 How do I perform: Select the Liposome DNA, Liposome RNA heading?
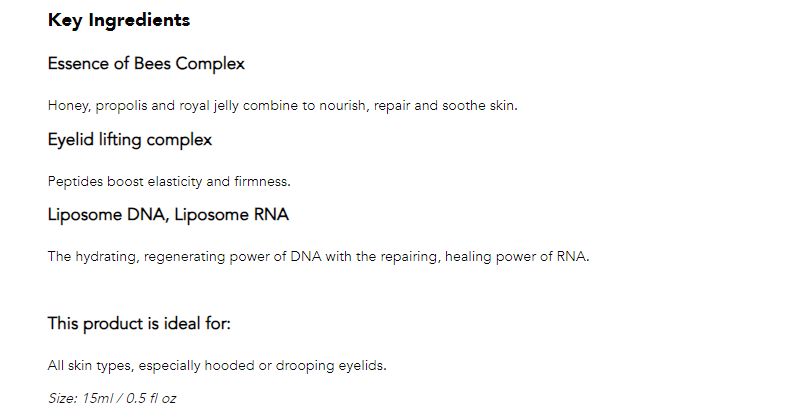(168, 215)
